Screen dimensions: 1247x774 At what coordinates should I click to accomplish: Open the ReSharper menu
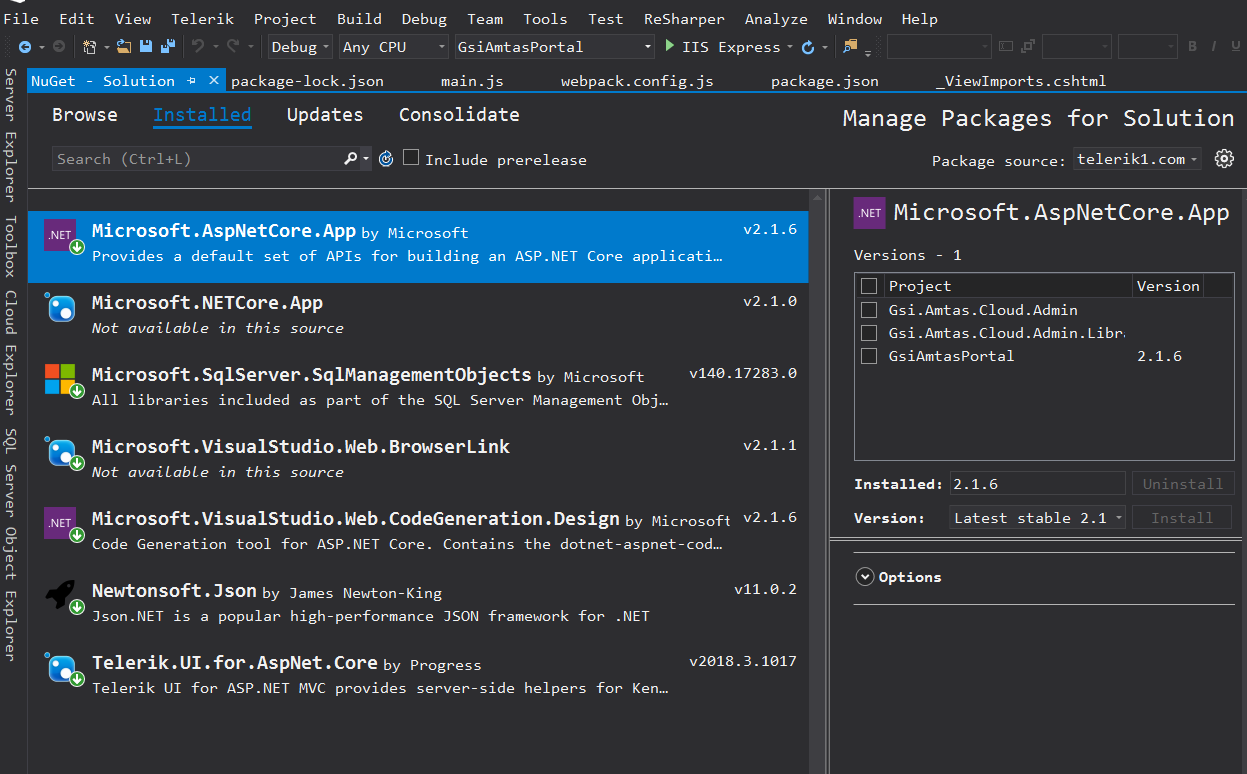(683, 19)
